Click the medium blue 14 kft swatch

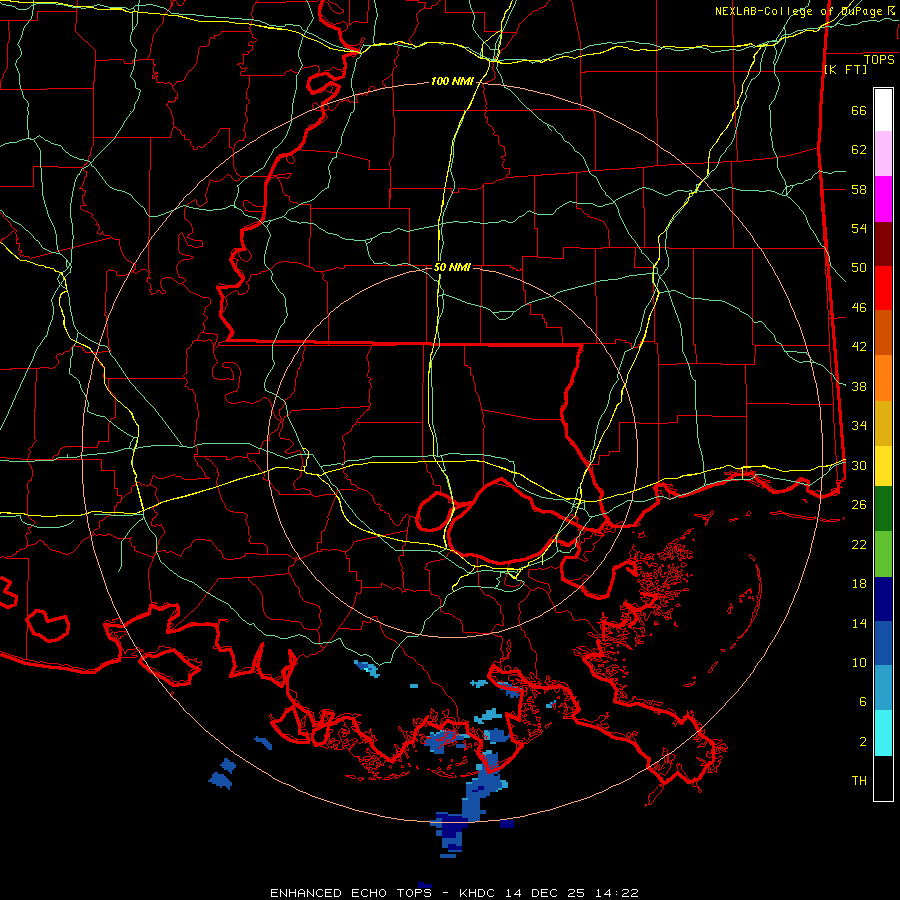coord(883,643)
